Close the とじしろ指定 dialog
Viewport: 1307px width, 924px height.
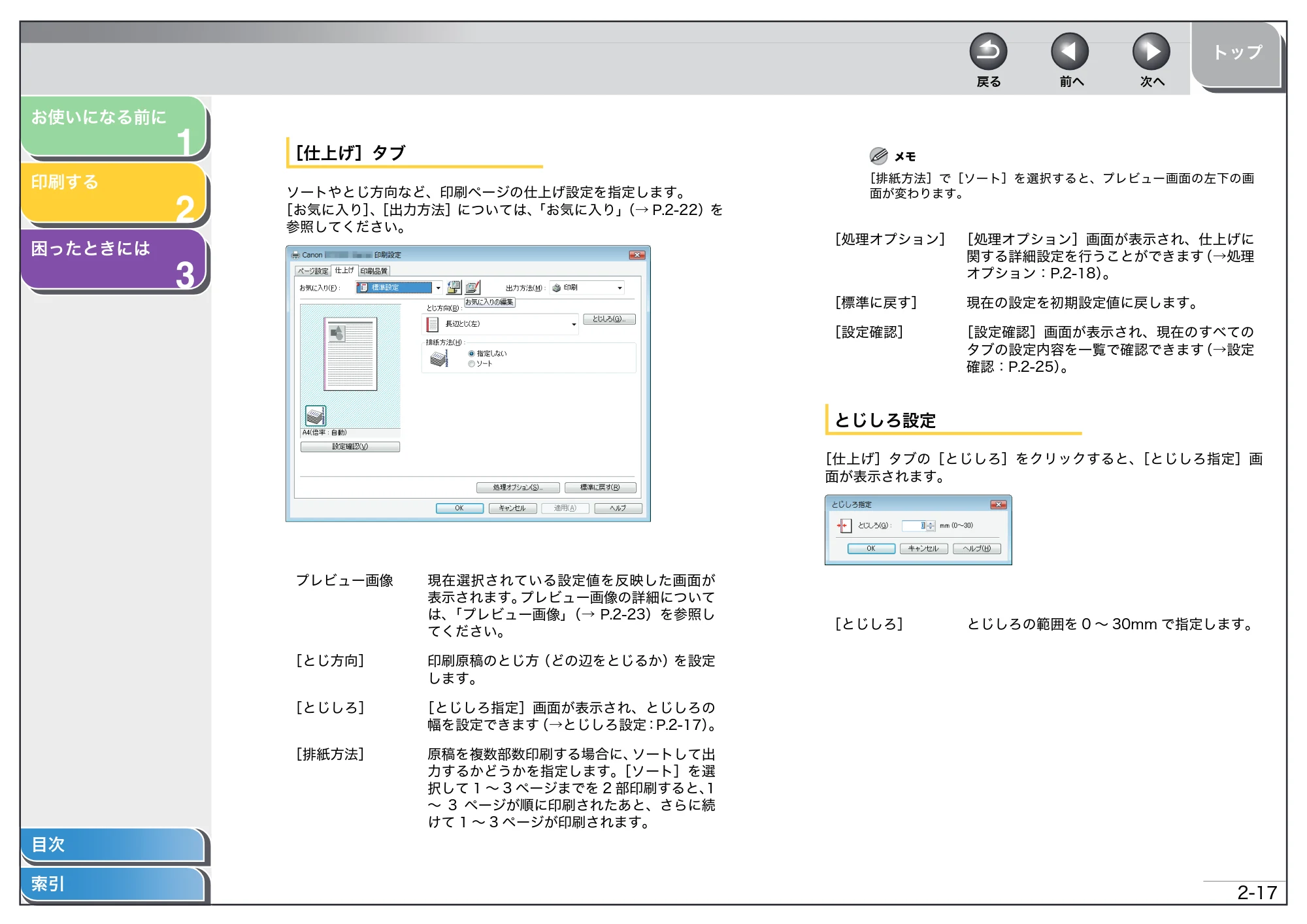pyautogui.click(x=998, y=504)
